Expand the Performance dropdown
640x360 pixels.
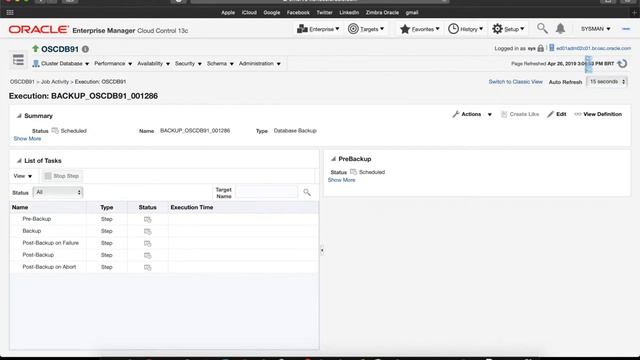[x=113, y=64]
